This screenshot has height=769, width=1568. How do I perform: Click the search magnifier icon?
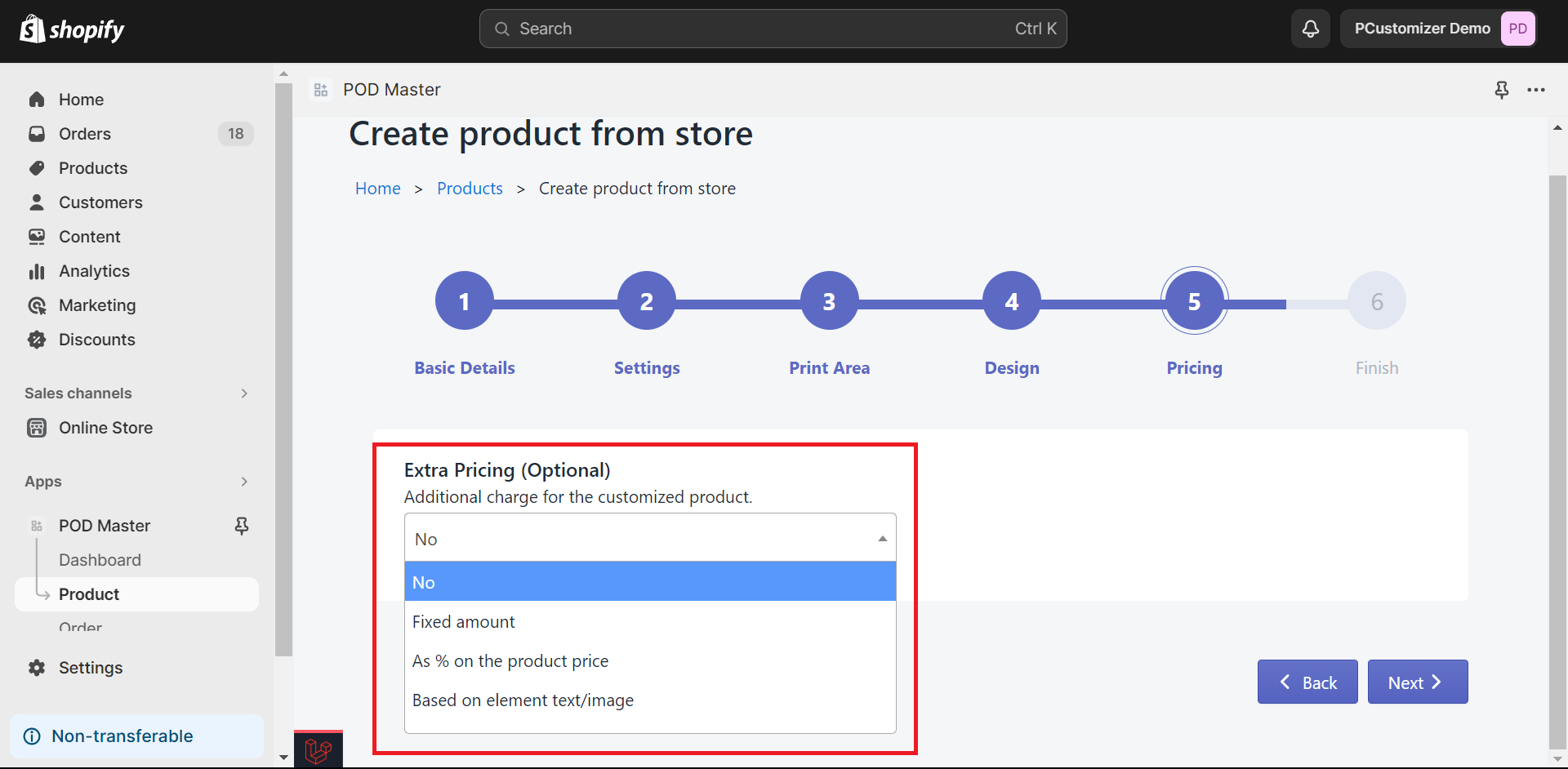[502, 29]
